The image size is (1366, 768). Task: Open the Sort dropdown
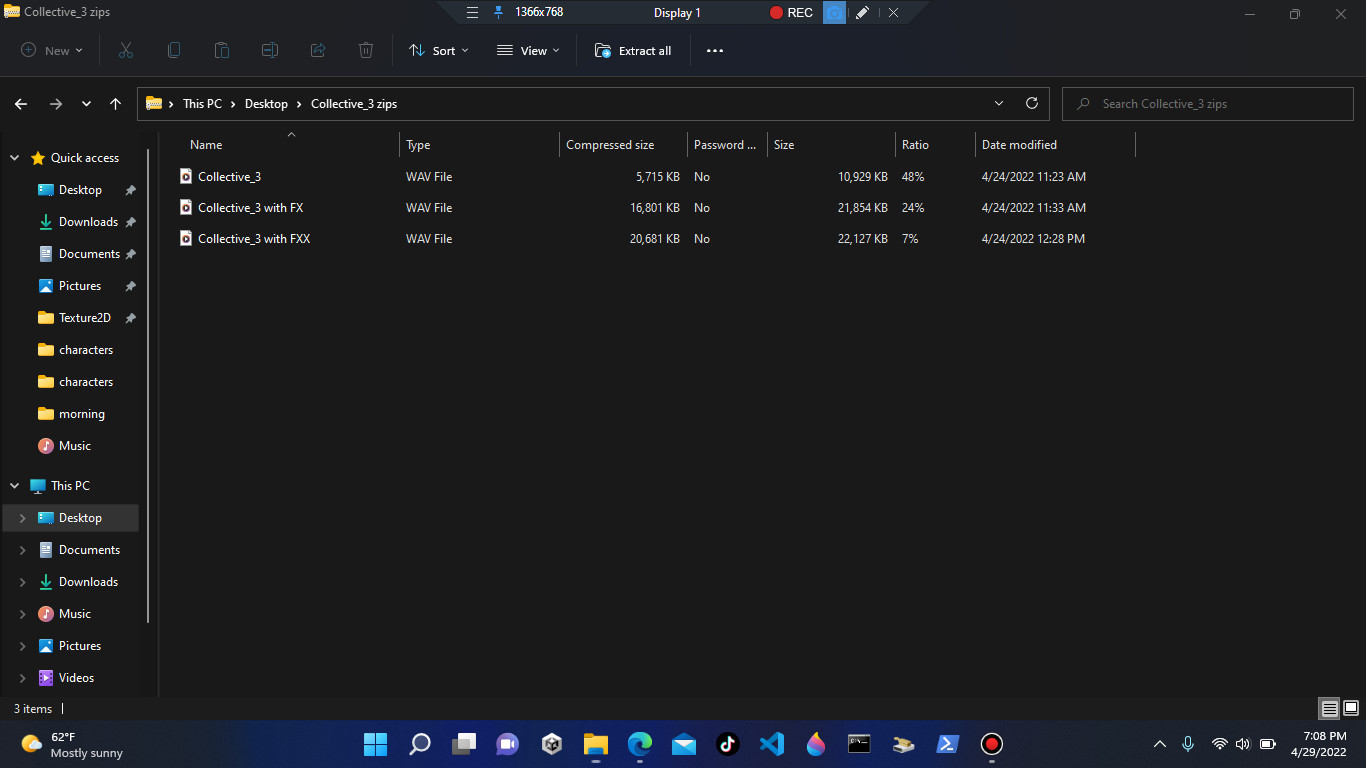(438, 50)
